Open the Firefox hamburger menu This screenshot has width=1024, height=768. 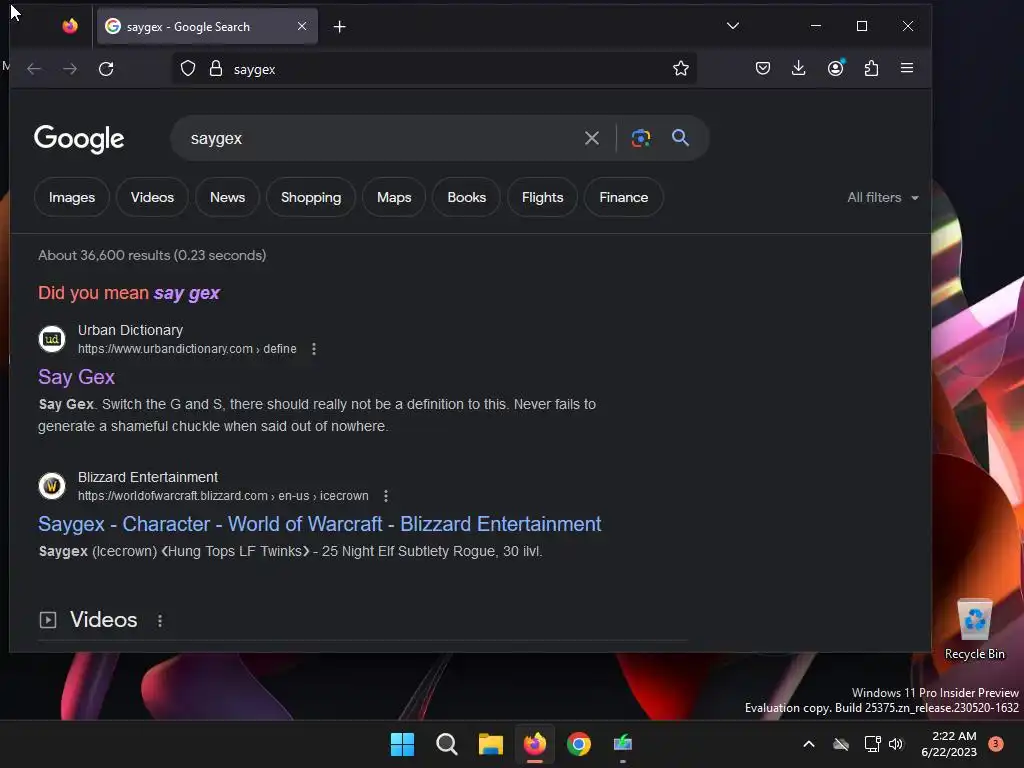tap(906, 68)
